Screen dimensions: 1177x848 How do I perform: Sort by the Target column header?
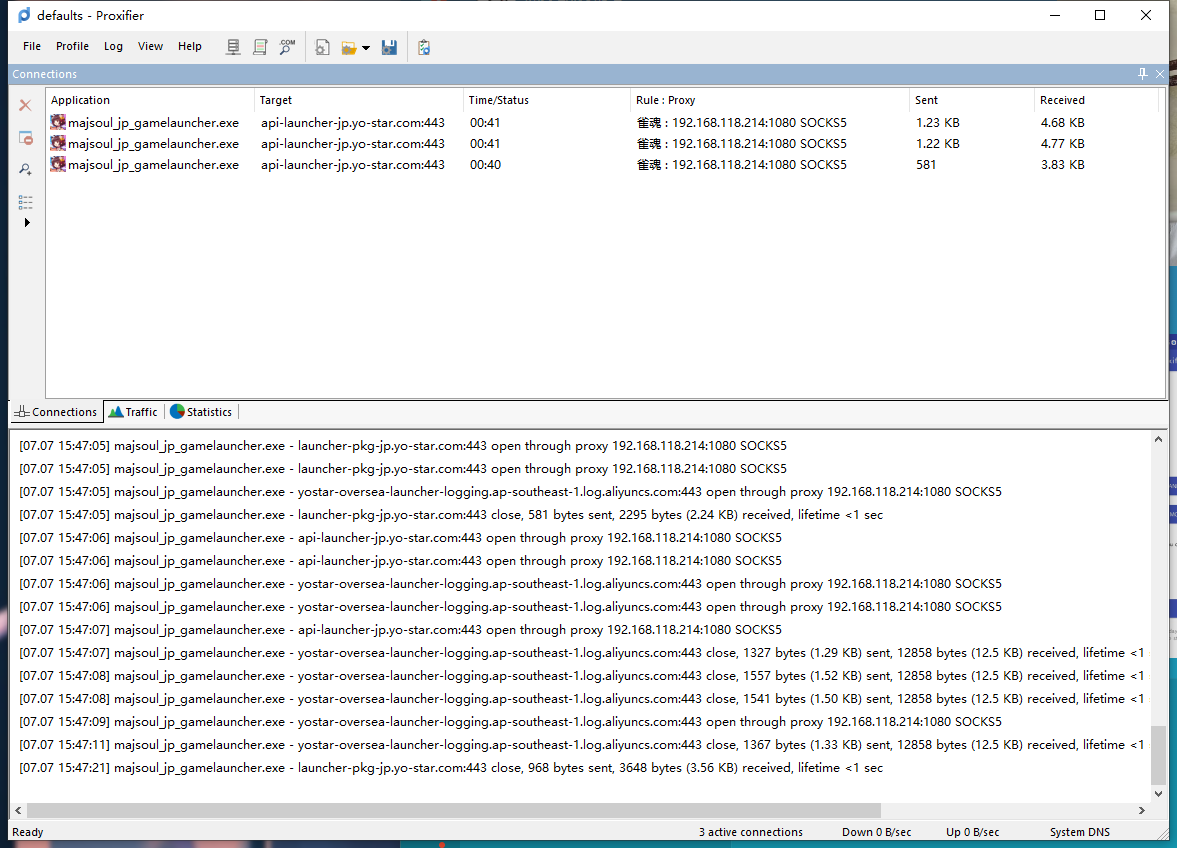click(x=359, y=100)
